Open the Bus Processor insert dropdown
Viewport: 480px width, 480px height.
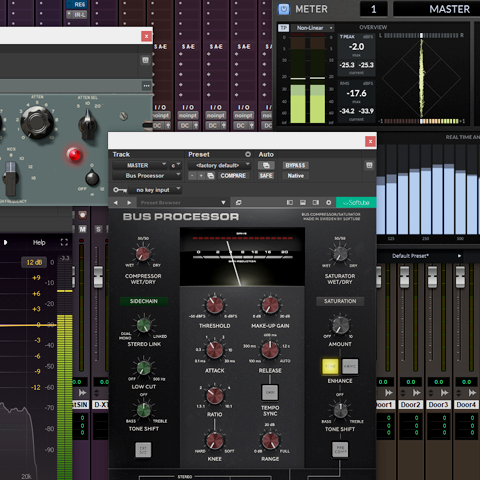point(146,176)
